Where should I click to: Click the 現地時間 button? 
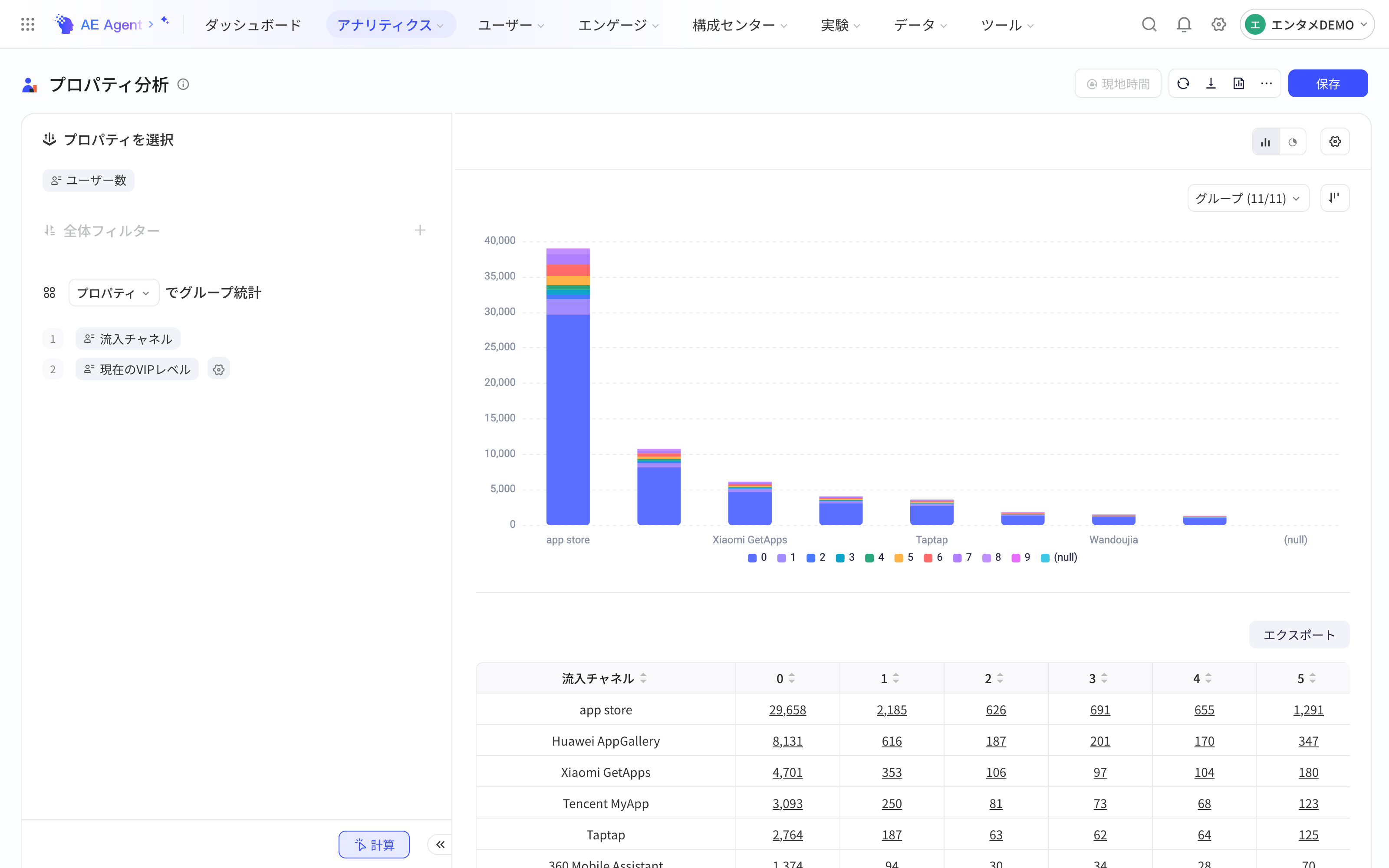[x=1118, y=83]
